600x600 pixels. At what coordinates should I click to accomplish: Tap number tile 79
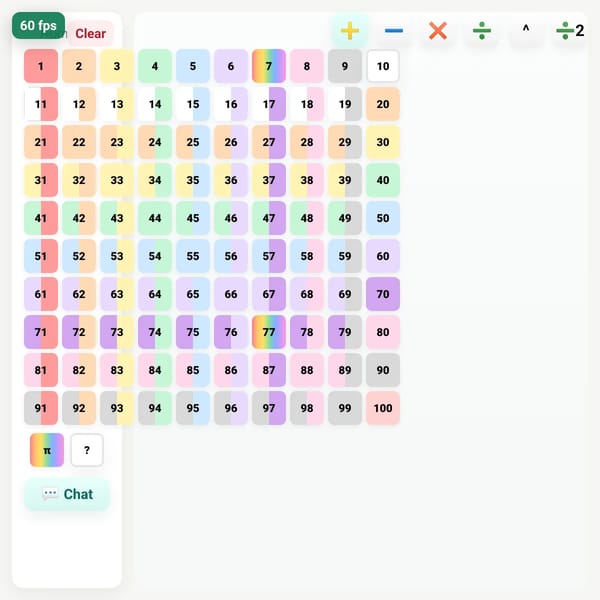345,332
